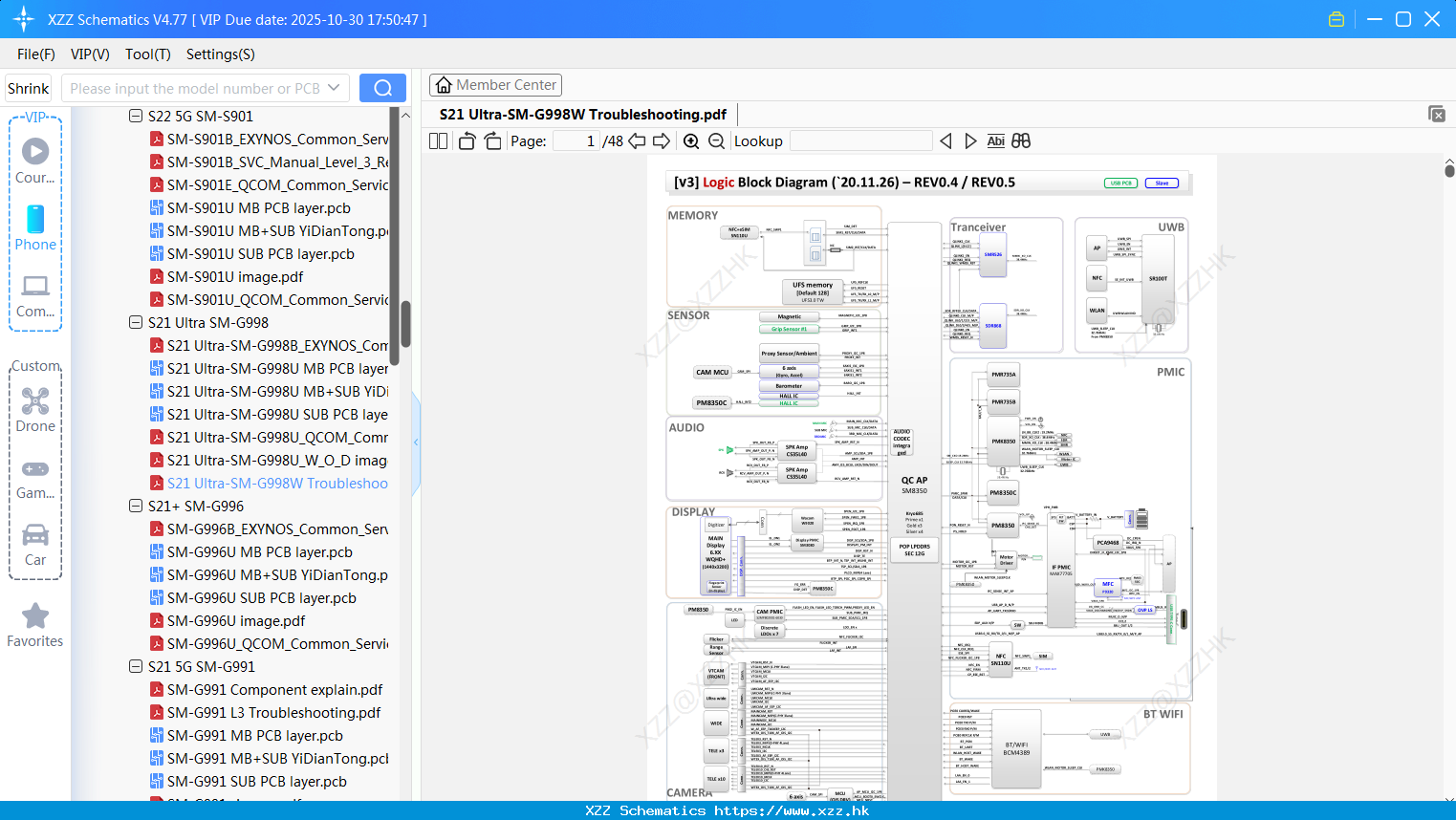Open S21 Ultra-SM-G998U_W_O_D image file

pyautogui.click(x=270, y=460)
